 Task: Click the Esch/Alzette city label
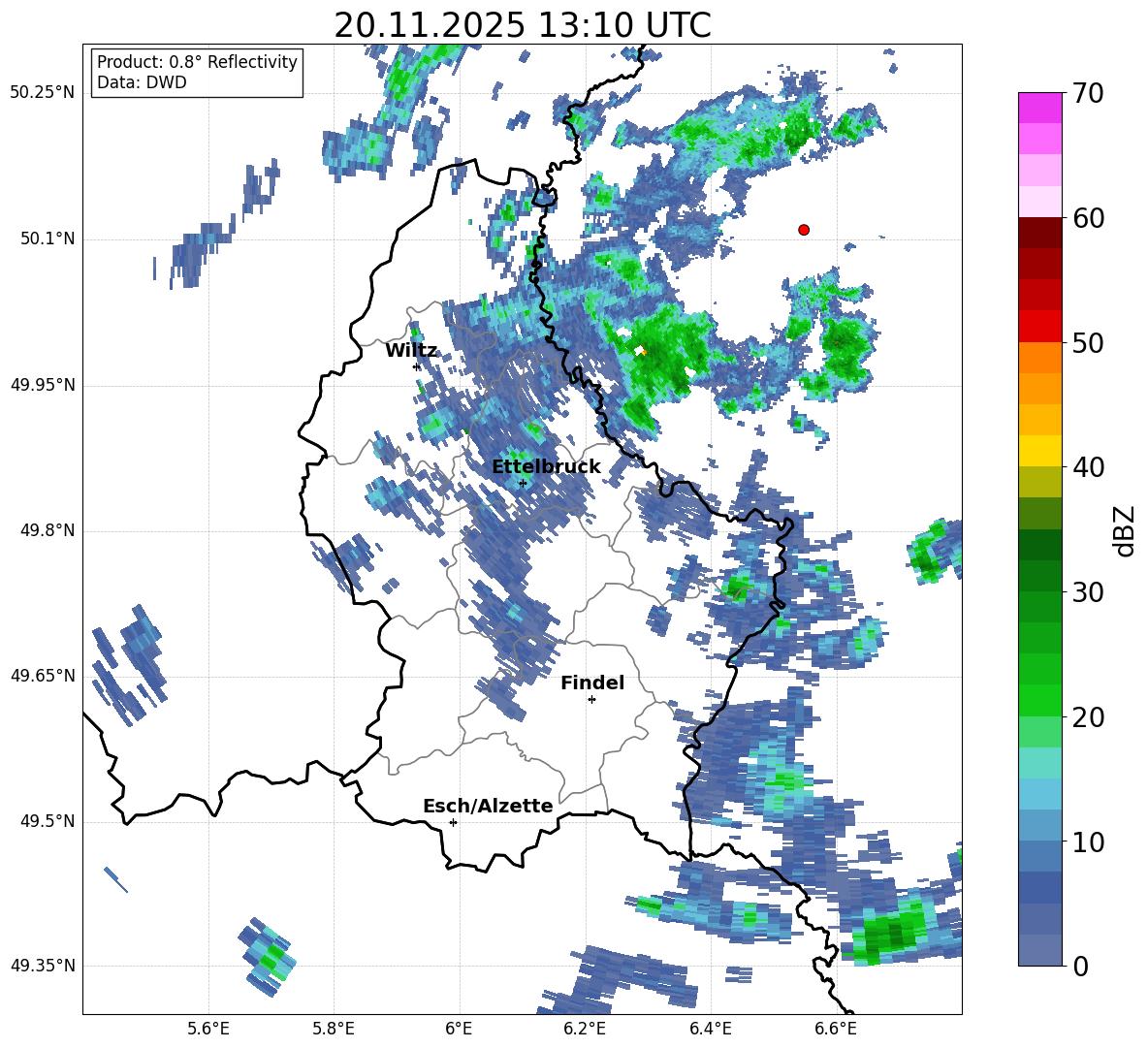coord(488,806)
